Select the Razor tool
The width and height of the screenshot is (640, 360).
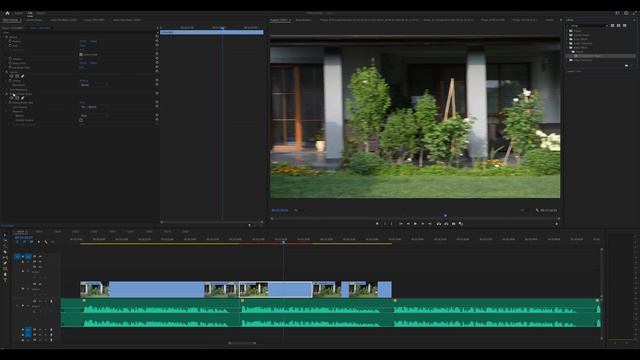pos(5,252)
